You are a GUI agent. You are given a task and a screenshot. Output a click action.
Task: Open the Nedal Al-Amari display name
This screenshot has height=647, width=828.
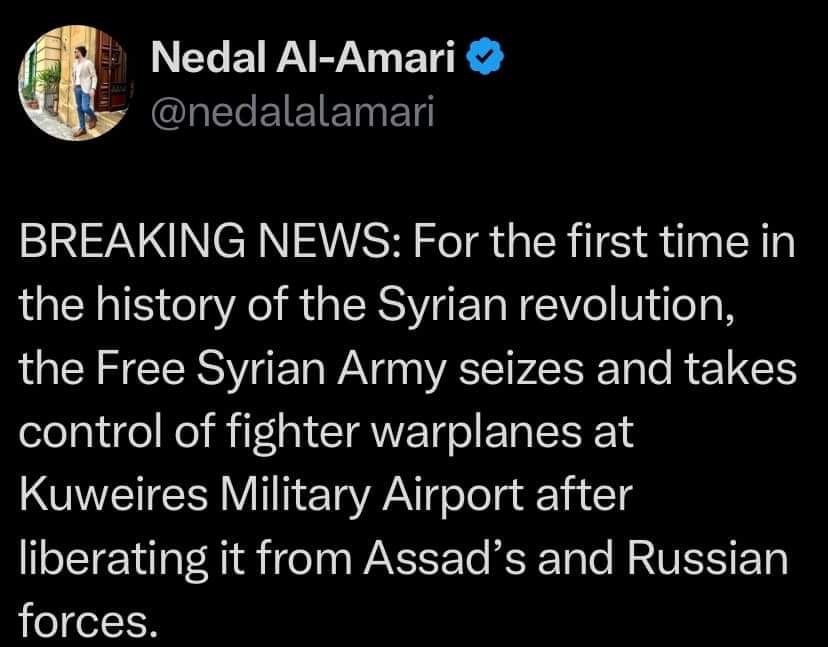(x=303, y=57)
